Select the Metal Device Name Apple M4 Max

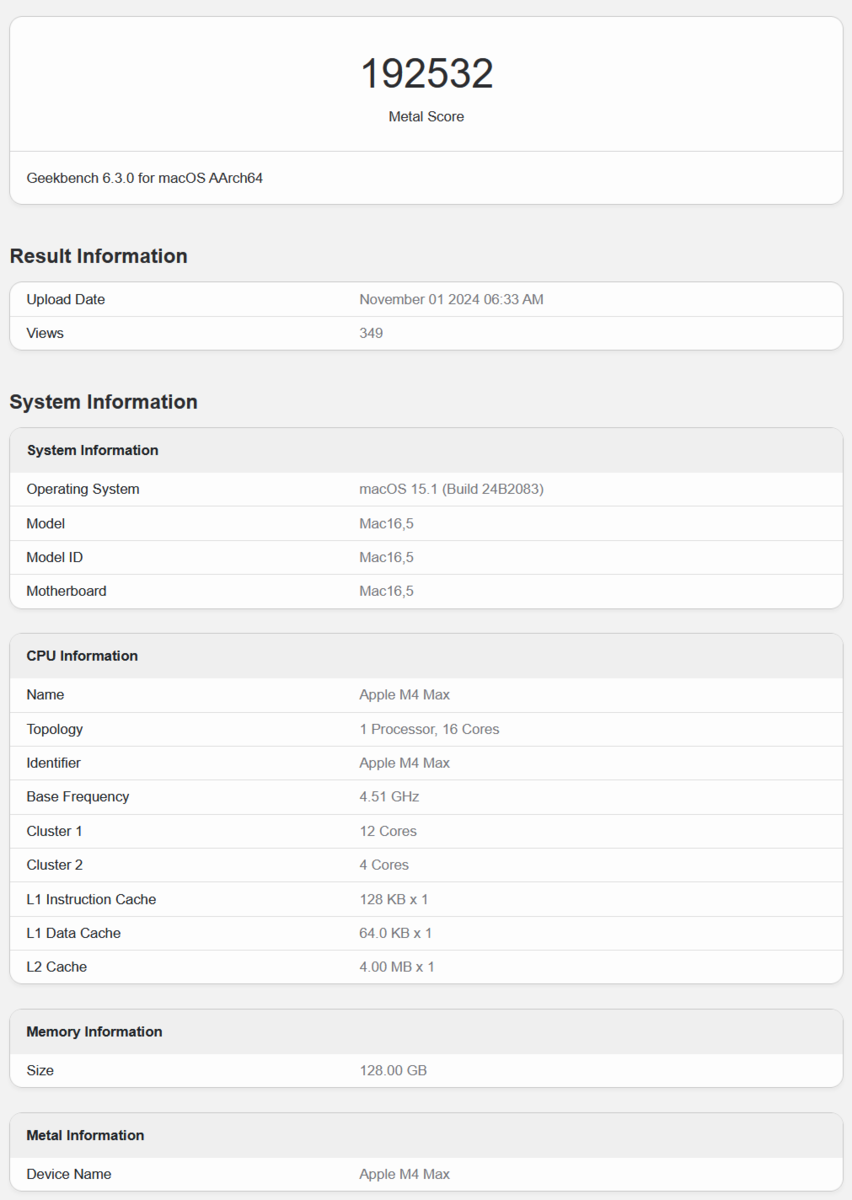click(404, 1174)
